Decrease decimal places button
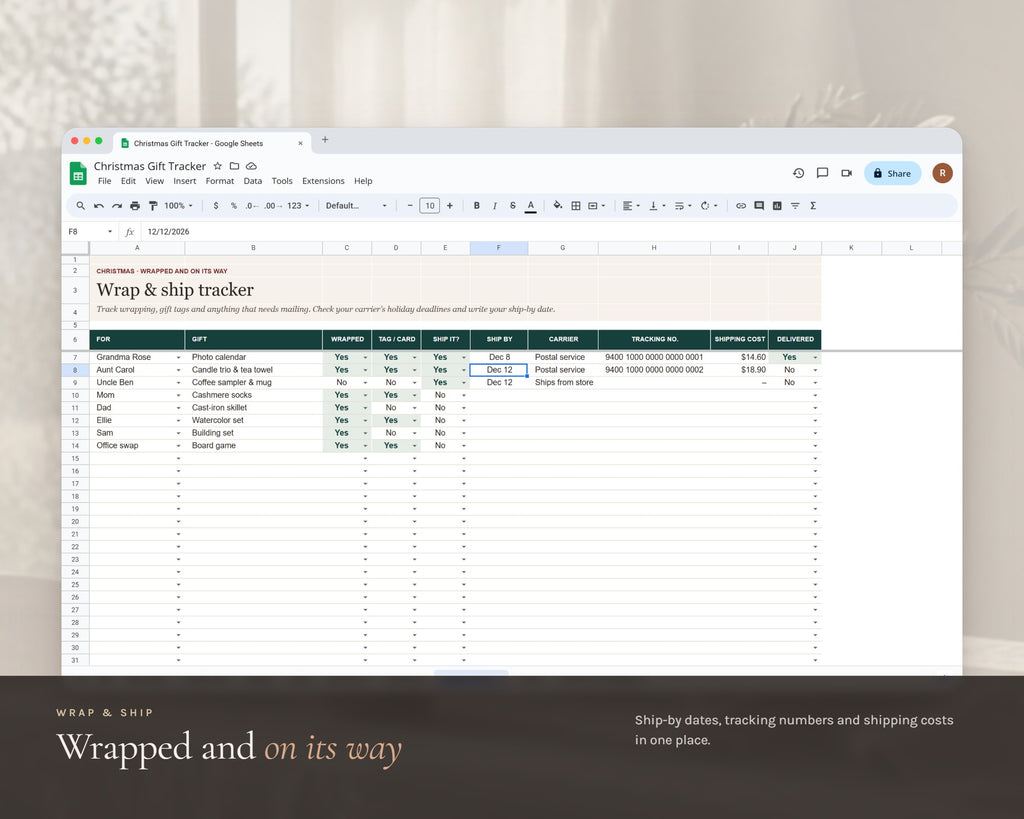The height and width of the screenshot is (819, 1024). [252, 206]
